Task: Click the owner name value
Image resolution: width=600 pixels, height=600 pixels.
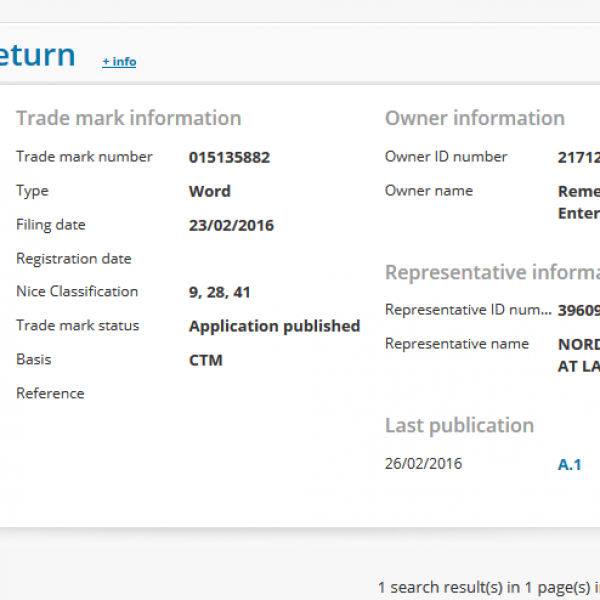Action: pyautogui.click(x=579, y=201)
